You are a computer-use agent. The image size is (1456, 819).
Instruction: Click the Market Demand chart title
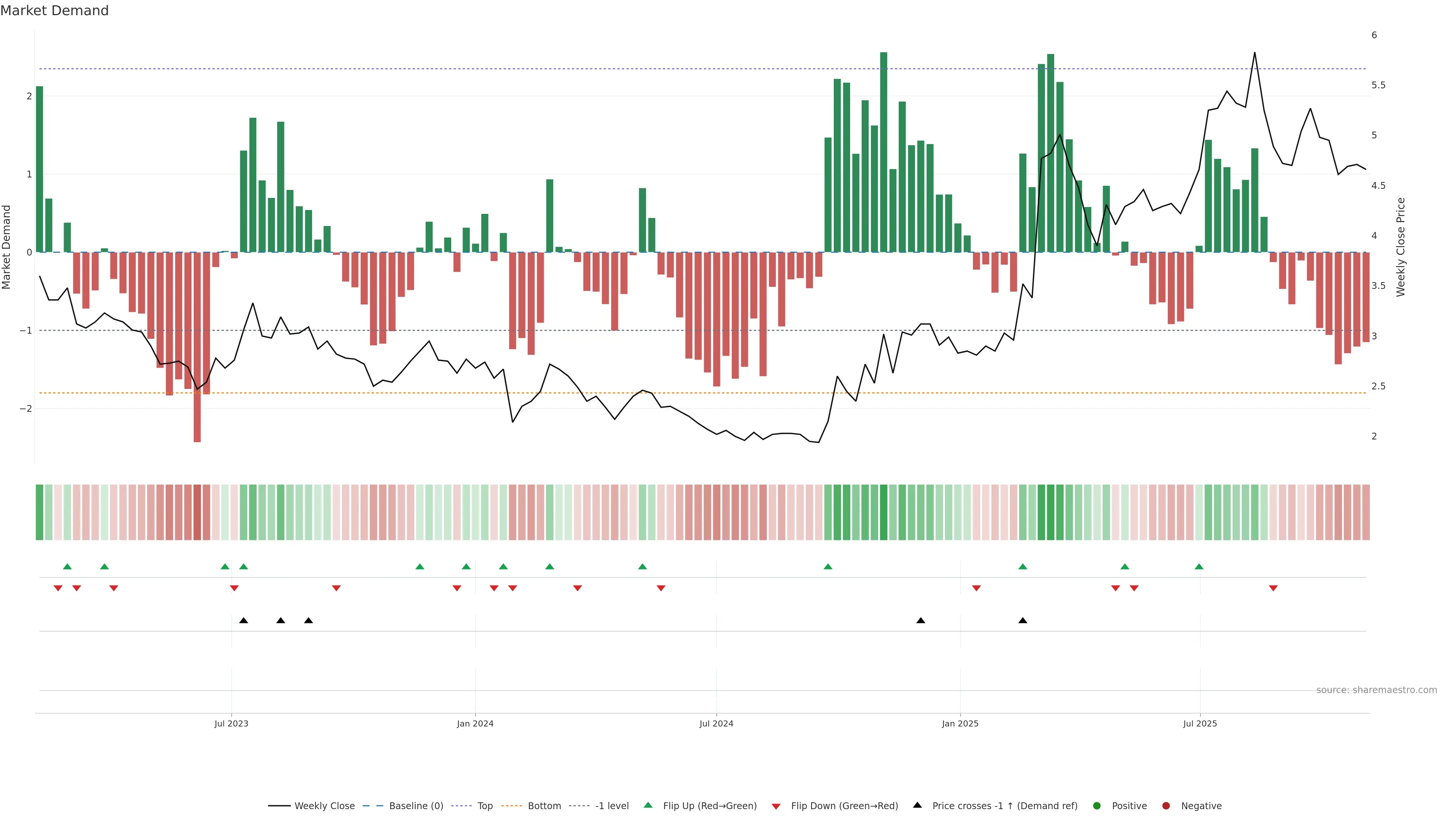click(54, 11)
